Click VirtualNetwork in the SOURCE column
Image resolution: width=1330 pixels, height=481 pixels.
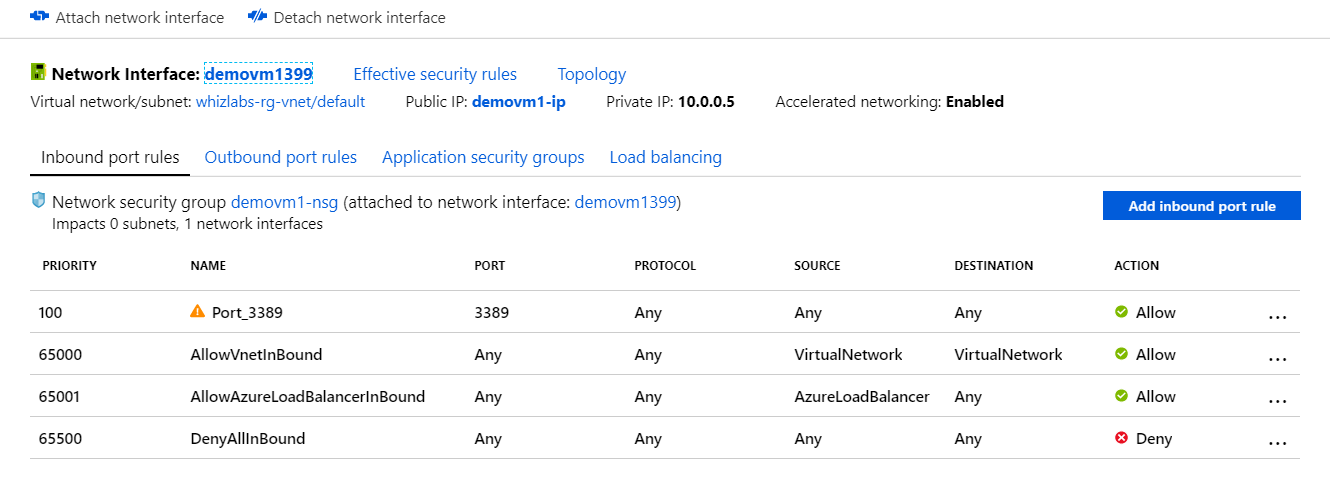(848, 354)
